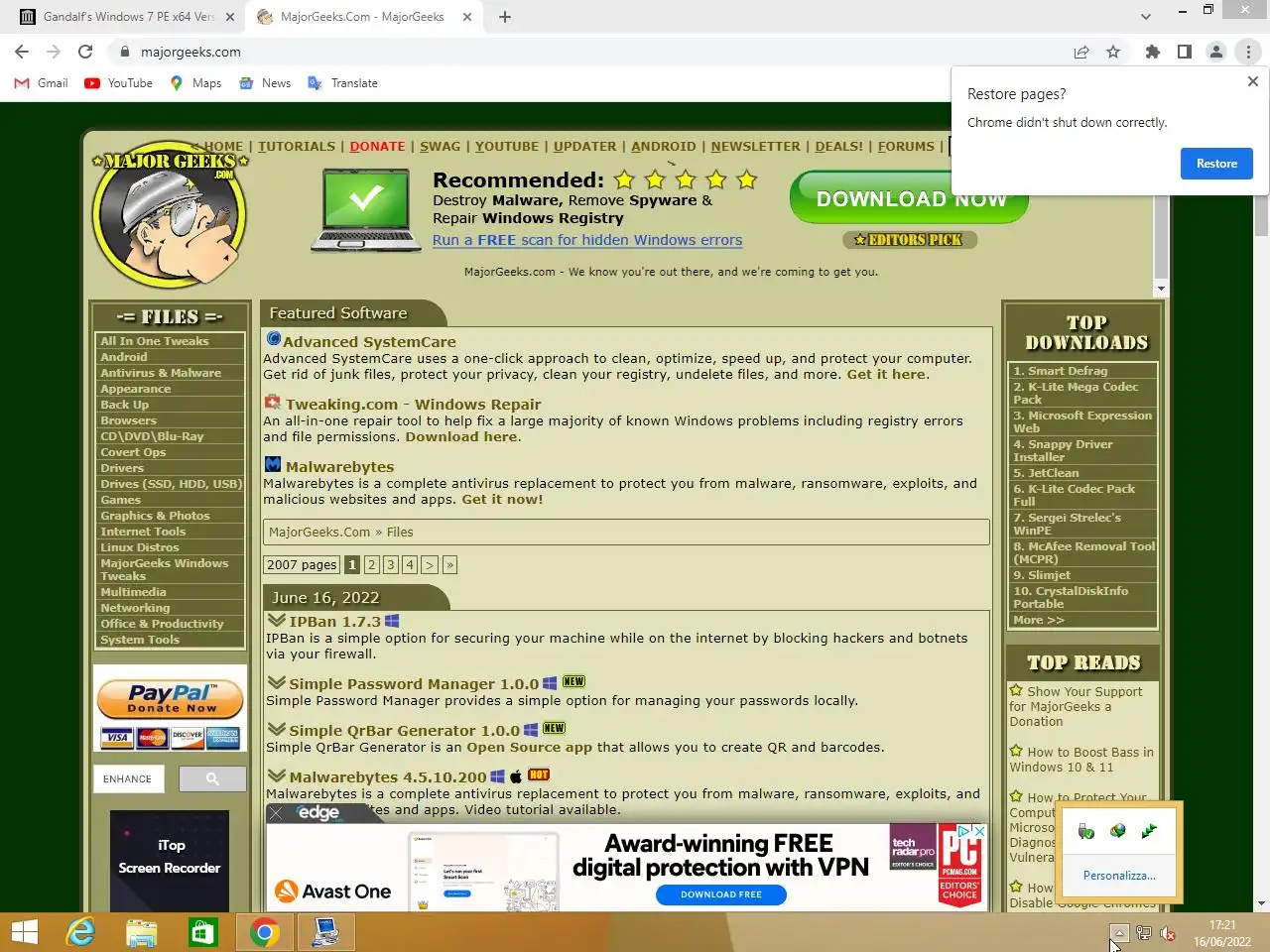Jump to last page double arrow
Screen dimensions: 1270x952
point(449,564)
